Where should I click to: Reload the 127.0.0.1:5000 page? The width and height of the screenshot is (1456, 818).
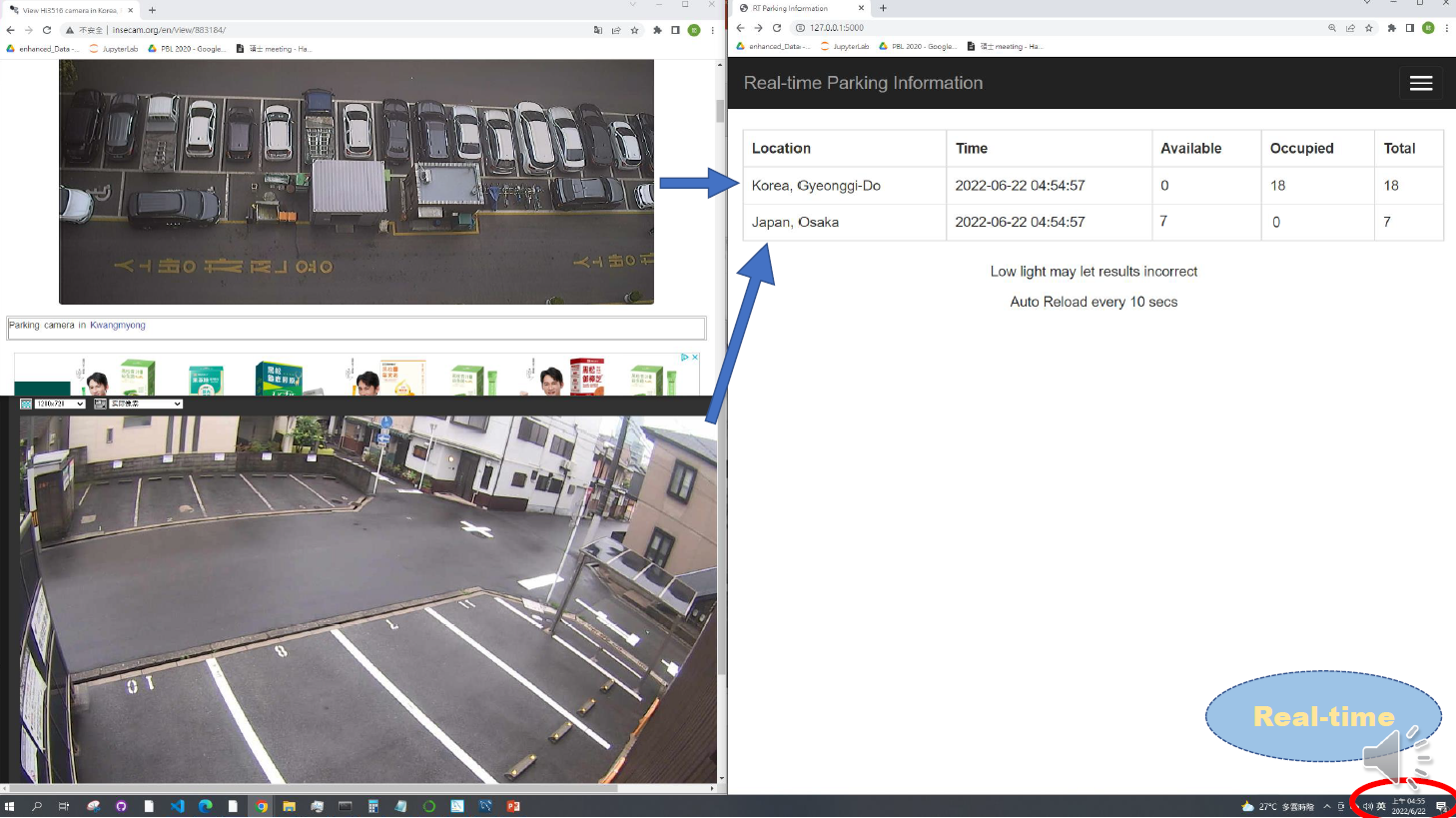coord(777,28)
